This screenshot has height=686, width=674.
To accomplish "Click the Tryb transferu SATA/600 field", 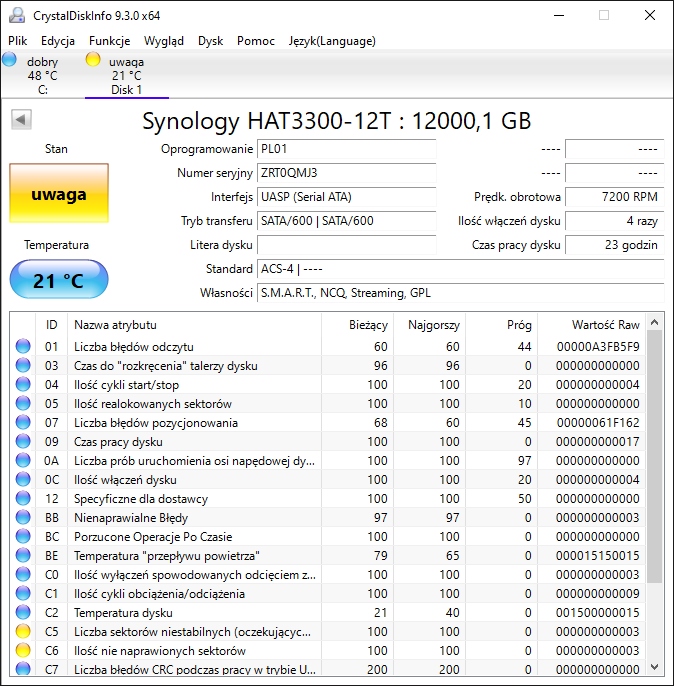I will click(x=346, y=220).
